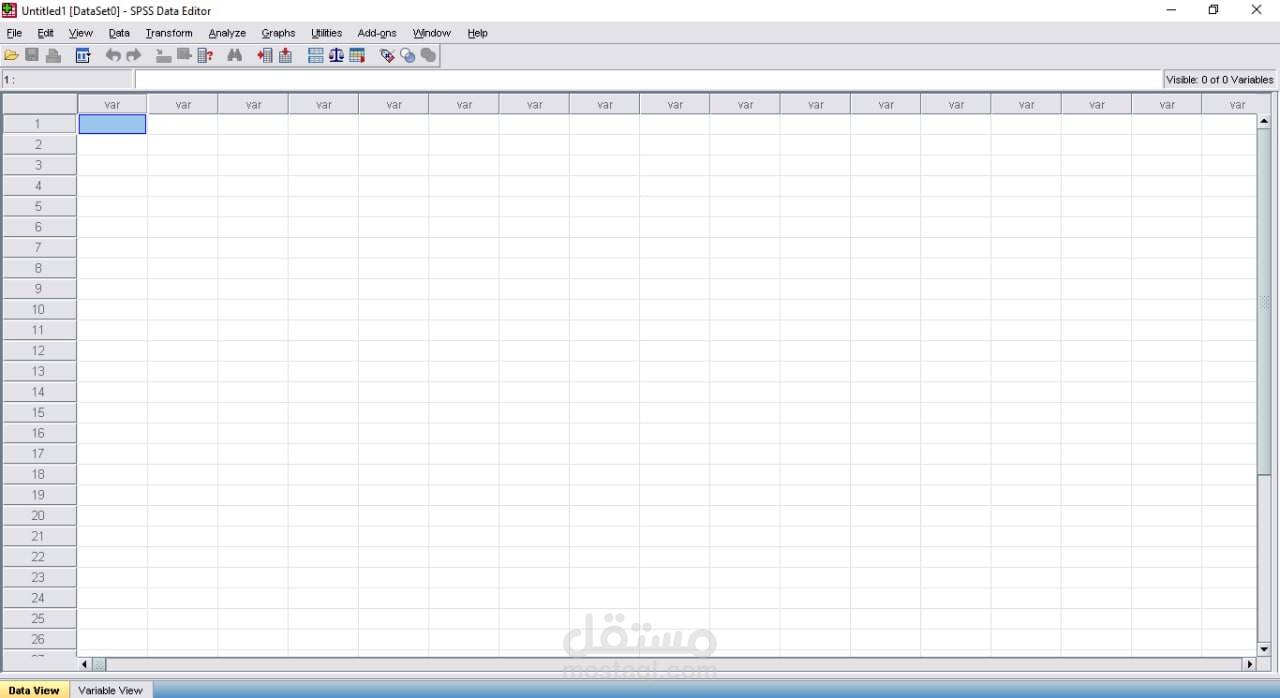1280x698 pixels.
Task: Open the Data menu
Action: [x=119, y=33]
